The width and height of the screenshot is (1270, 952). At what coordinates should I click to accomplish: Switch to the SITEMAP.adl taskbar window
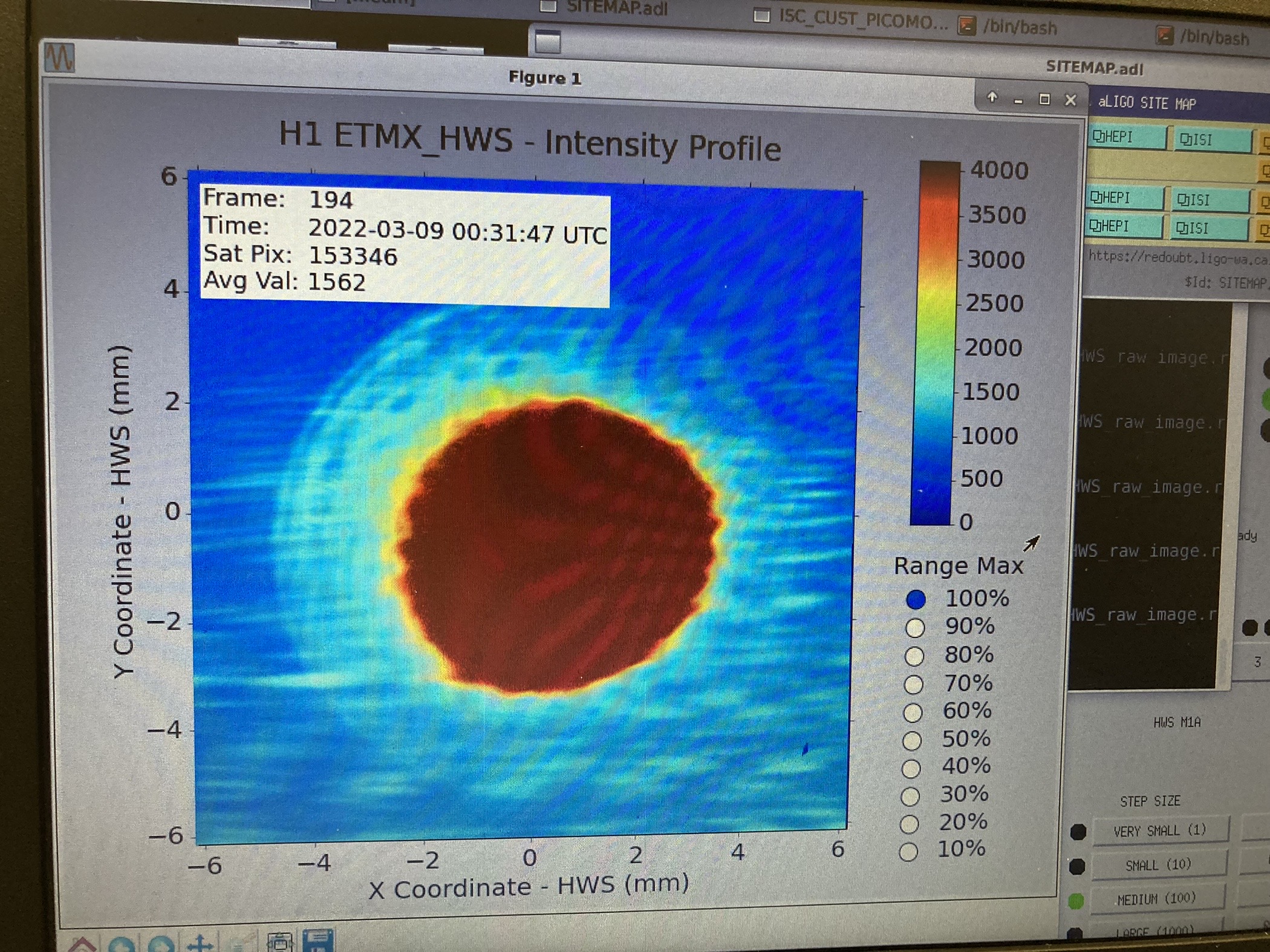pos(605,8)
